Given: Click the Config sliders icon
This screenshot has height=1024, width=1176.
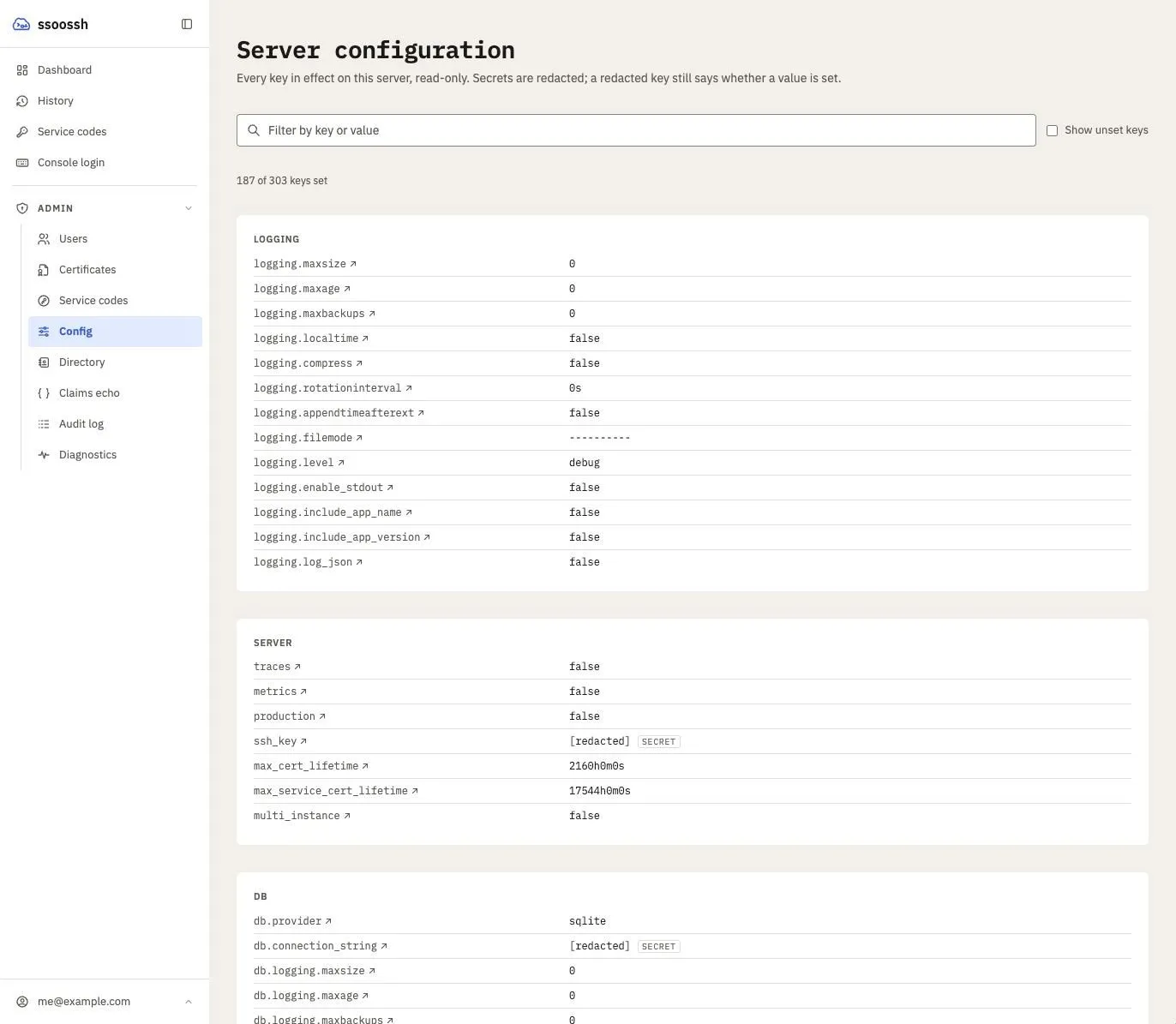Looking at the screenshot, I should point(44,332).
